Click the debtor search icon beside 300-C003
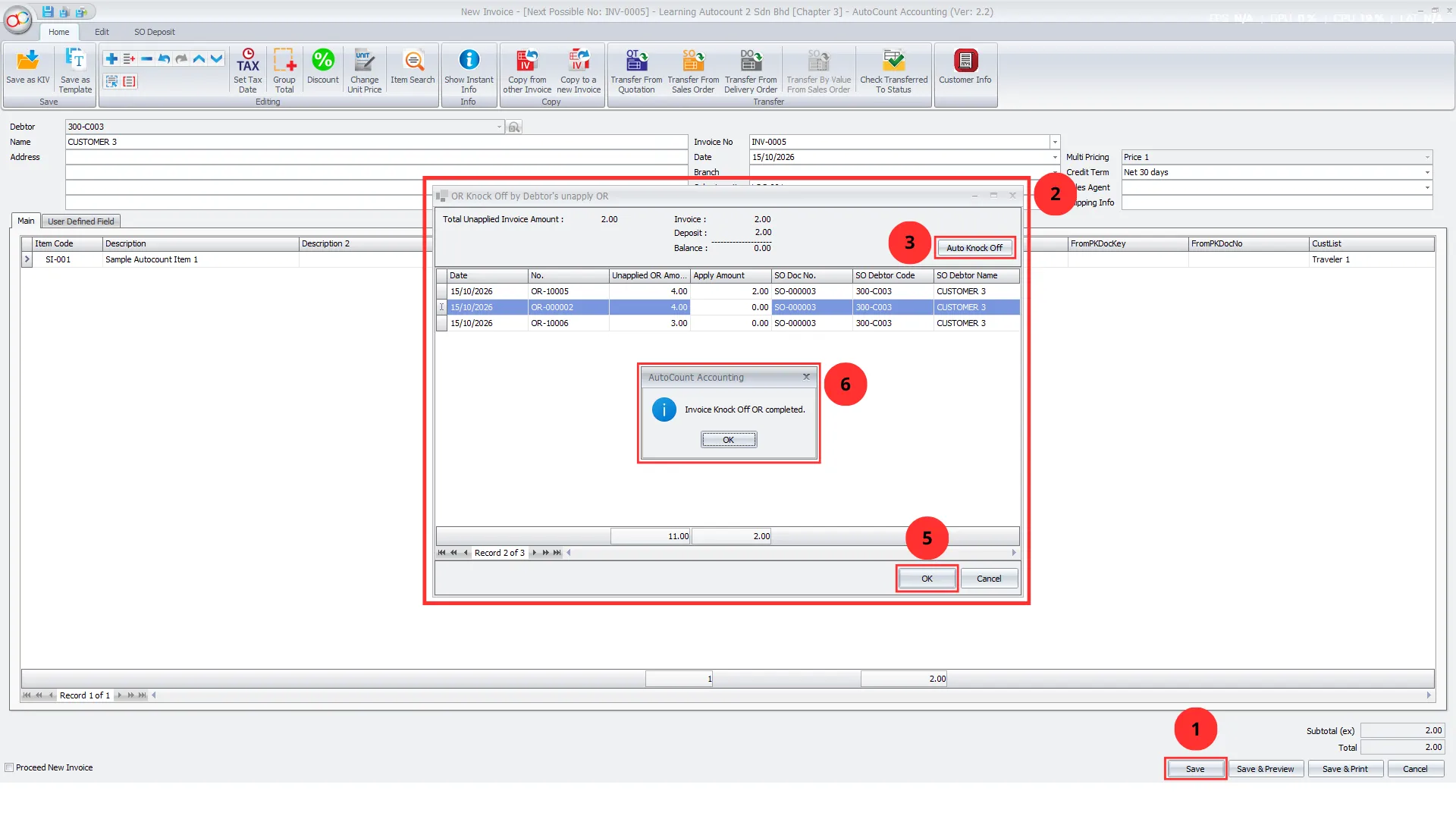Viewport: 1456px width, 819px height. 514,127
